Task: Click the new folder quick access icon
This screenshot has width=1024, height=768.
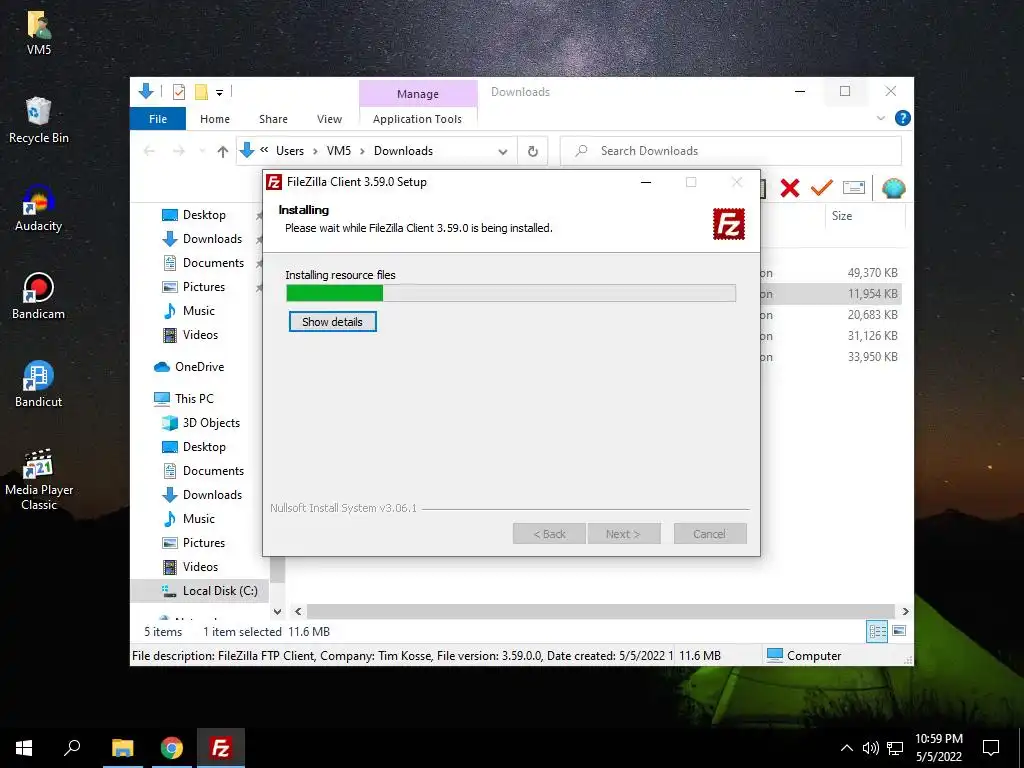Action: pos(201,92)
